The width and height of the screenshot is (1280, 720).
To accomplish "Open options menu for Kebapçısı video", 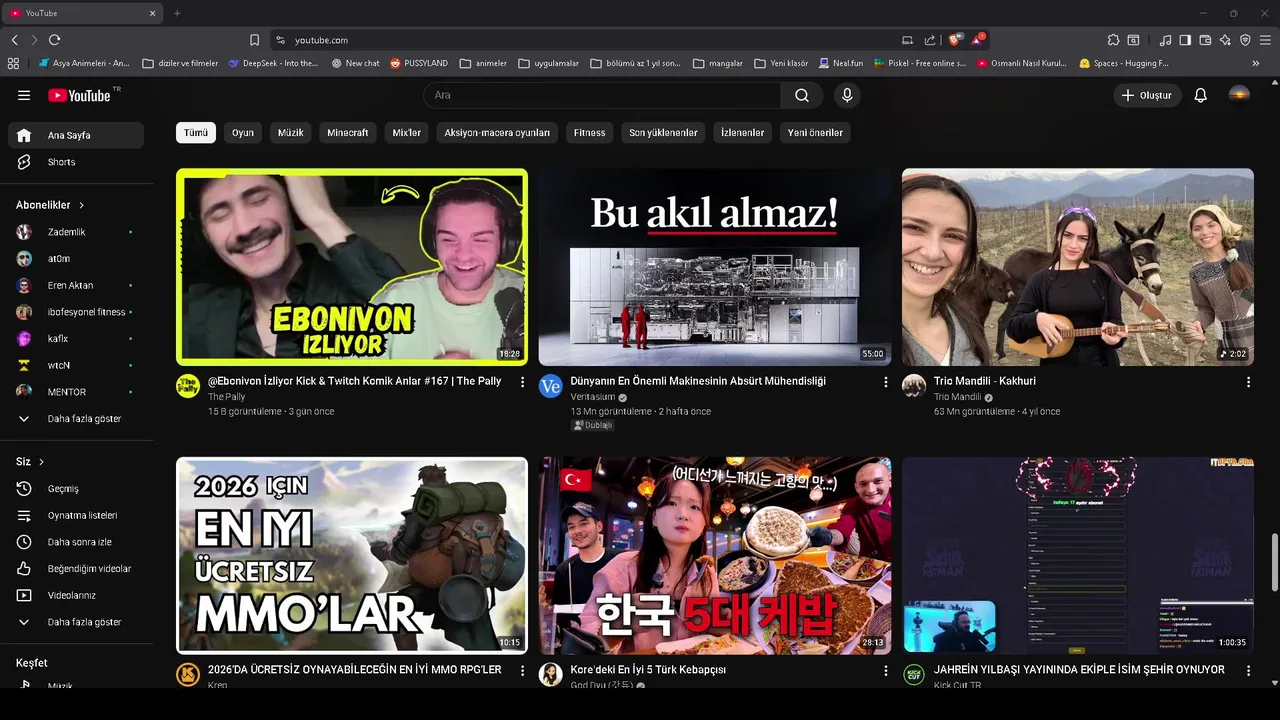I will coord(885,671).
